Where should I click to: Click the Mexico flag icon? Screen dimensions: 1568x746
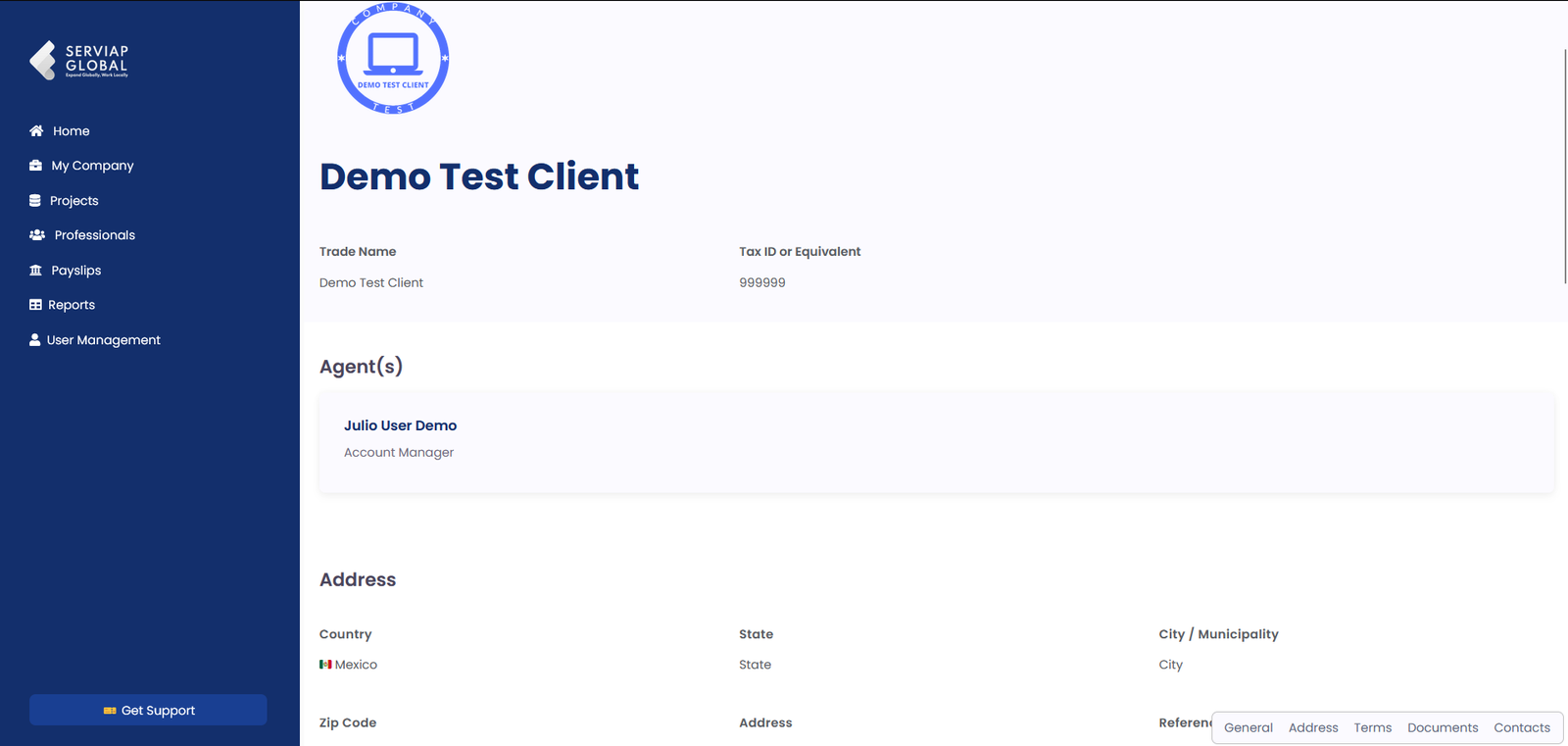[325, 665]
